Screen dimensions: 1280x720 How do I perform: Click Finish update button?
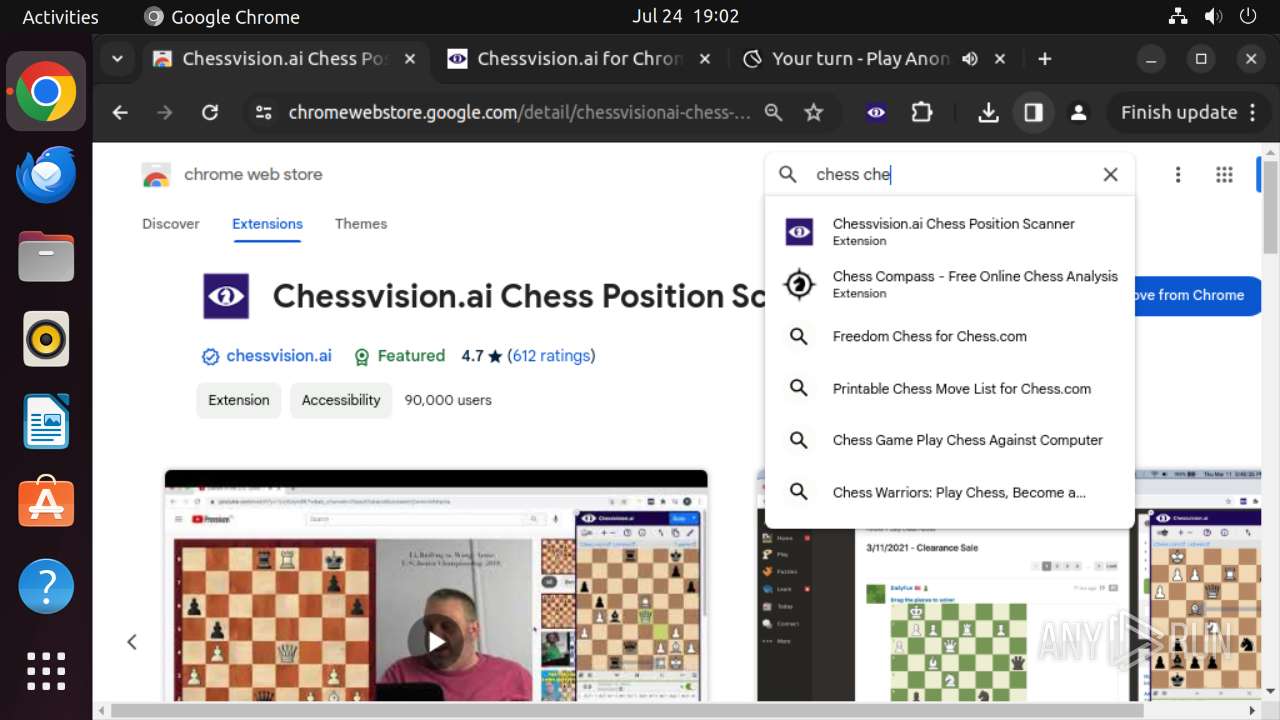point(1179,113)
